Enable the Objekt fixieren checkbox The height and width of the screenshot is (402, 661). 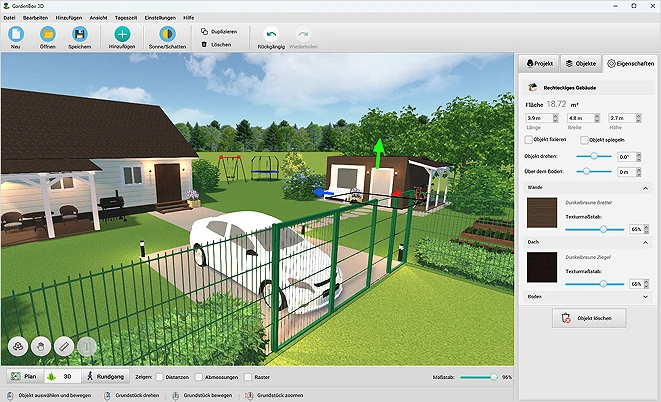[x=529, y=139]
